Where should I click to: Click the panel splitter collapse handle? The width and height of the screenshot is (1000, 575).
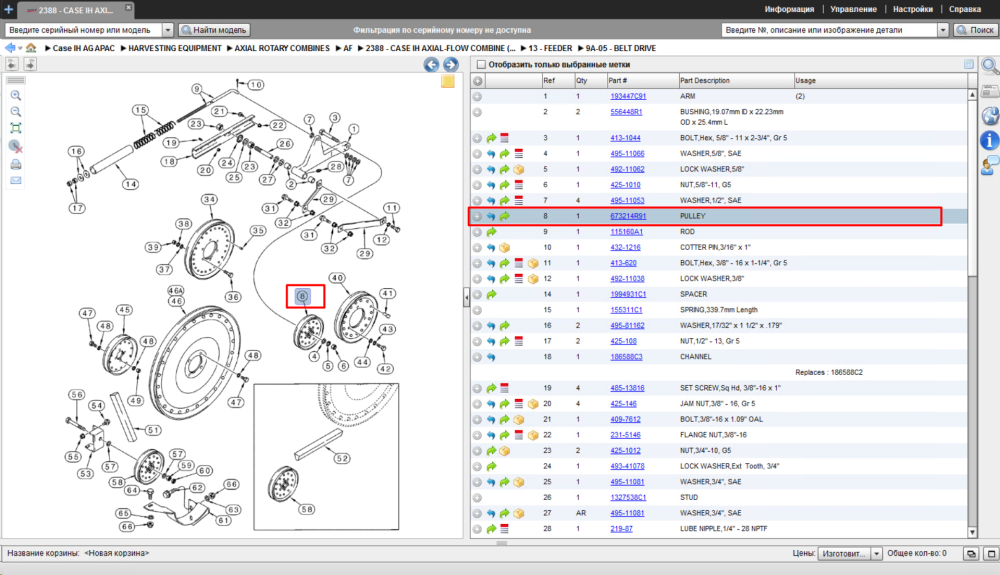click(466, 297)
